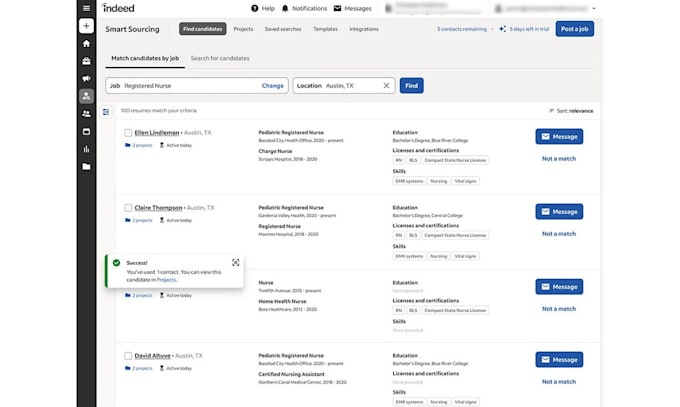Select Match candidates by job tab
680x407 pixels.
point(145,58)
